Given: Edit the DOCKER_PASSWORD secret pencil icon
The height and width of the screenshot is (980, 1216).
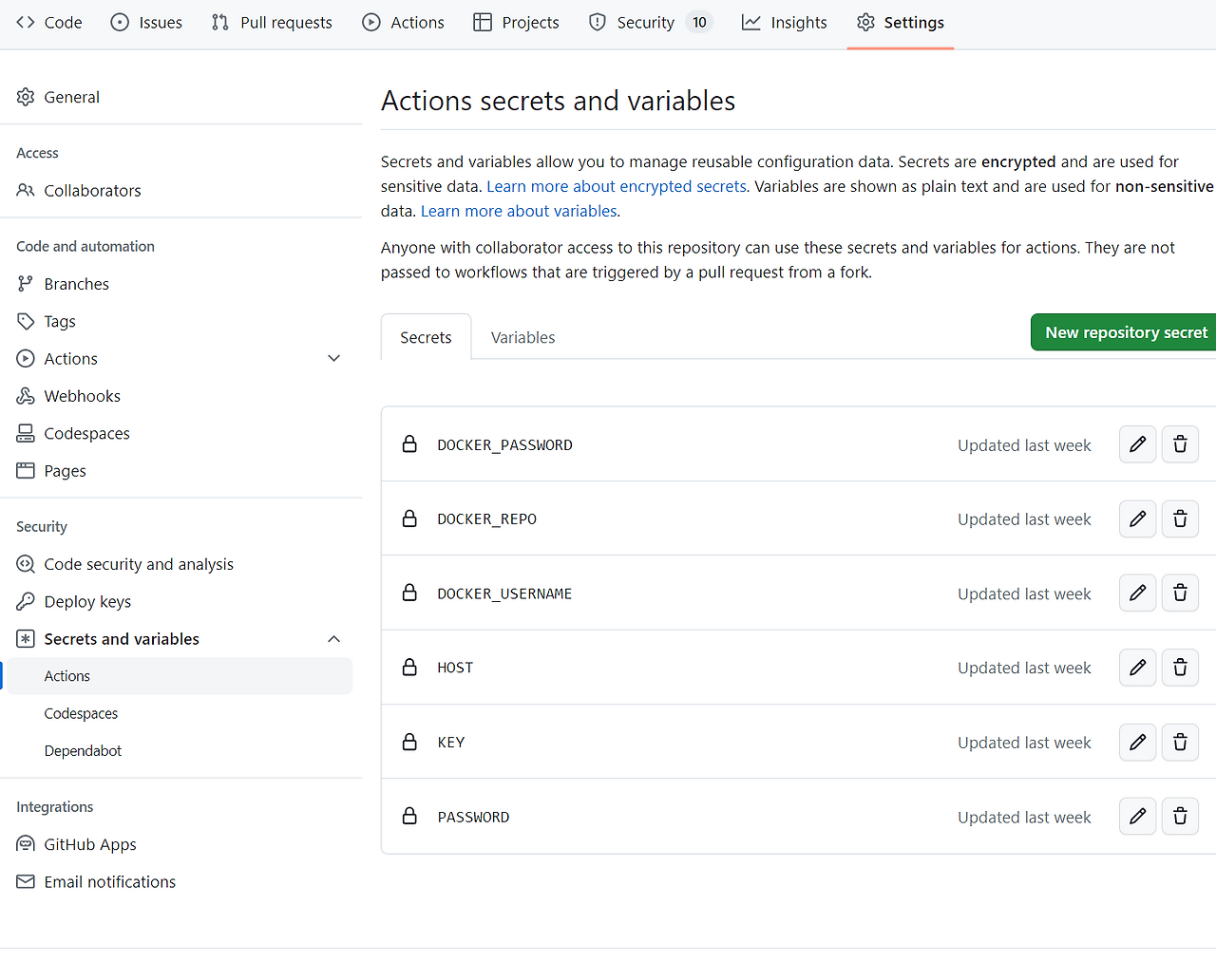Looking at the screenshot, I should pyautogui.click(x=1137, y=444).
